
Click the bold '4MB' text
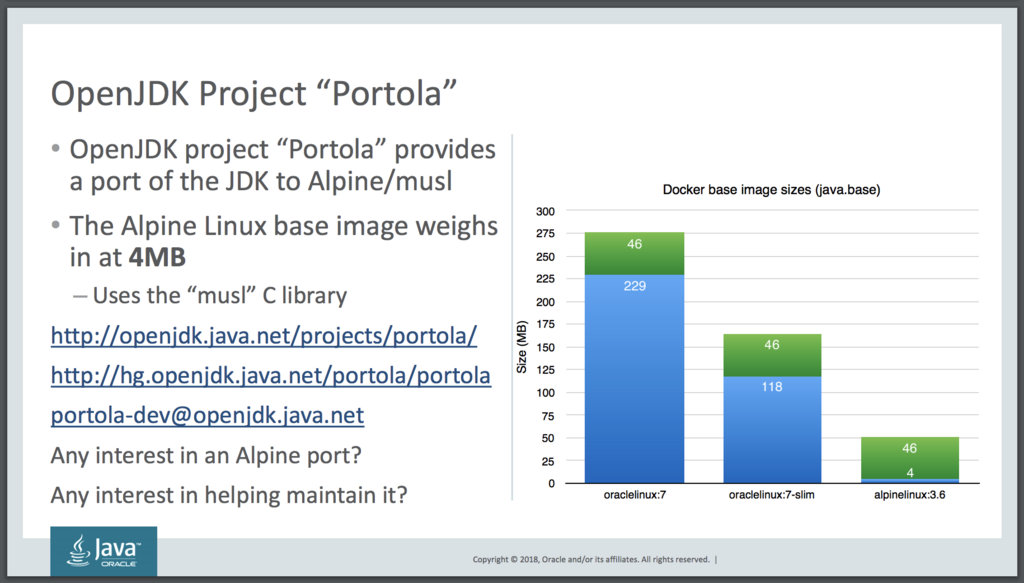[157, 257]
